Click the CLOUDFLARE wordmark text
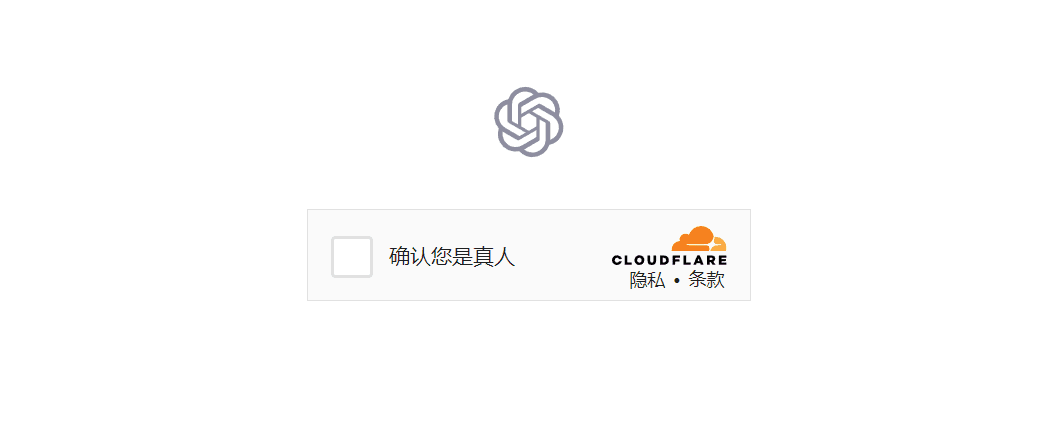Viewport: 1060px width, 433px height. tap(669, 260)
